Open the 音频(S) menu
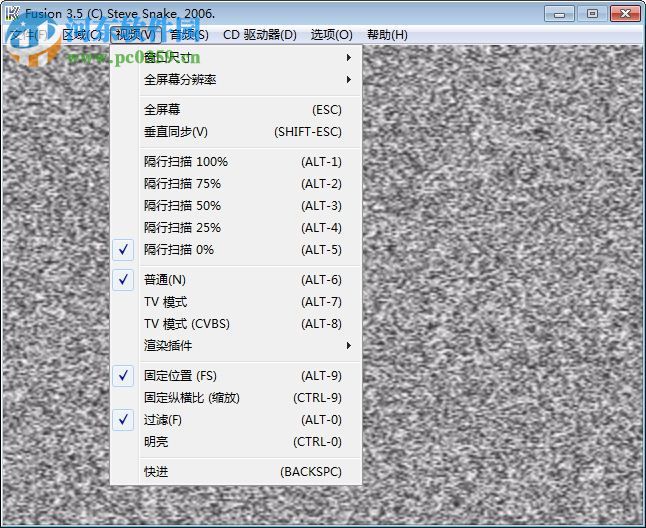 coord(189,35)
